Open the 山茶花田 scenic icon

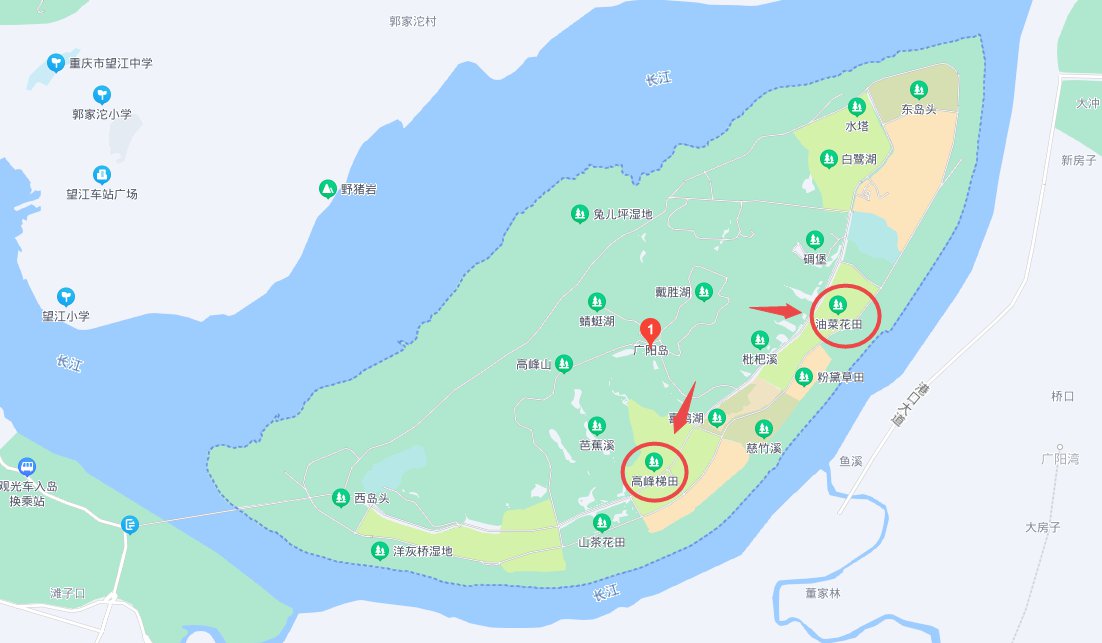point(602,523)
